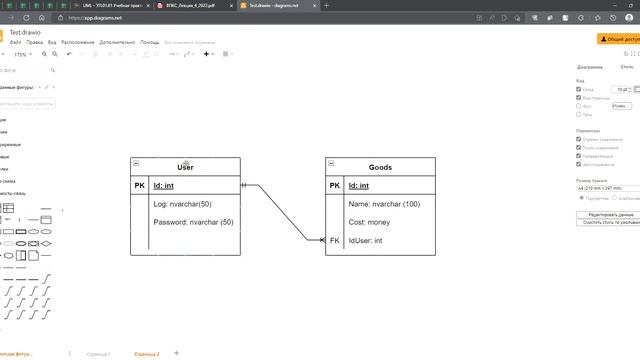Viewport: 640px width, 360px height.
Task: Switch to the Диаграмма panel tab
Action: tap(589, 67)
